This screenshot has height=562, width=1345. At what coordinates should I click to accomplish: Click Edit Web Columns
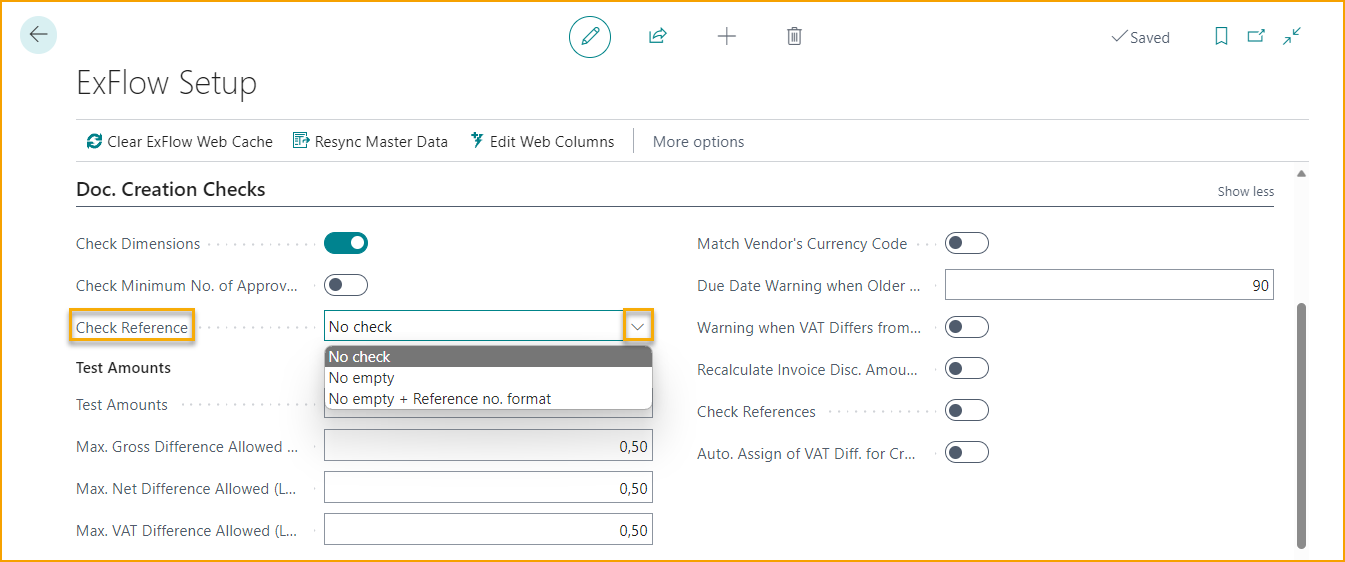[x=542, y=142]
